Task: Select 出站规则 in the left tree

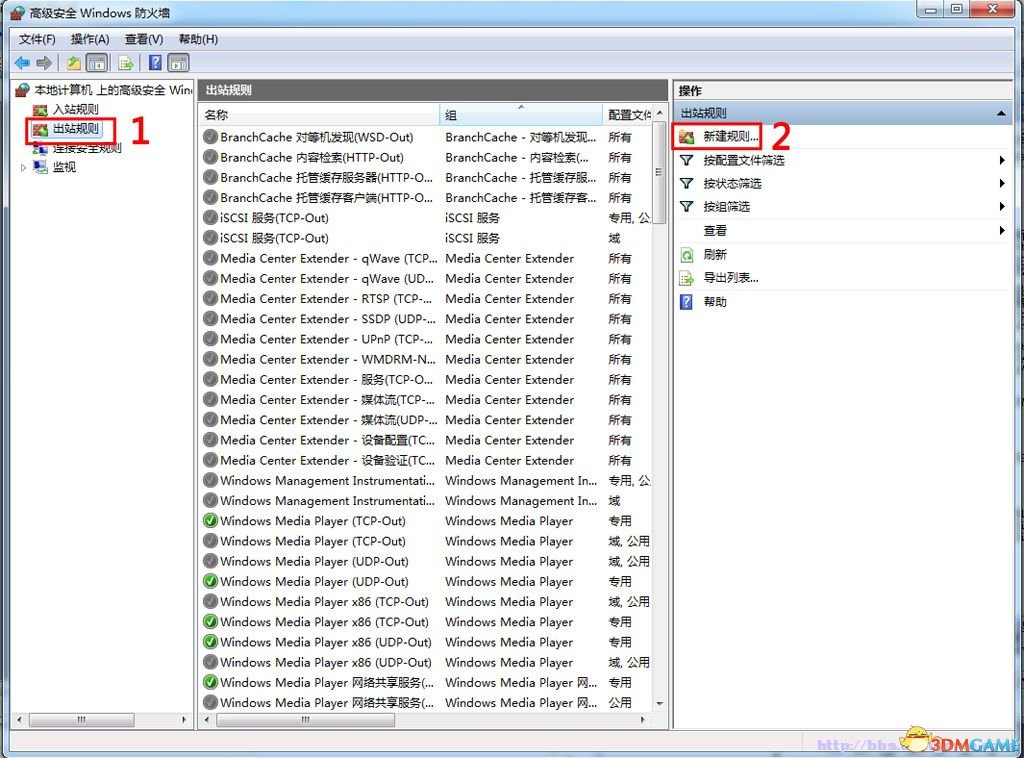Action: click(75, 129)
